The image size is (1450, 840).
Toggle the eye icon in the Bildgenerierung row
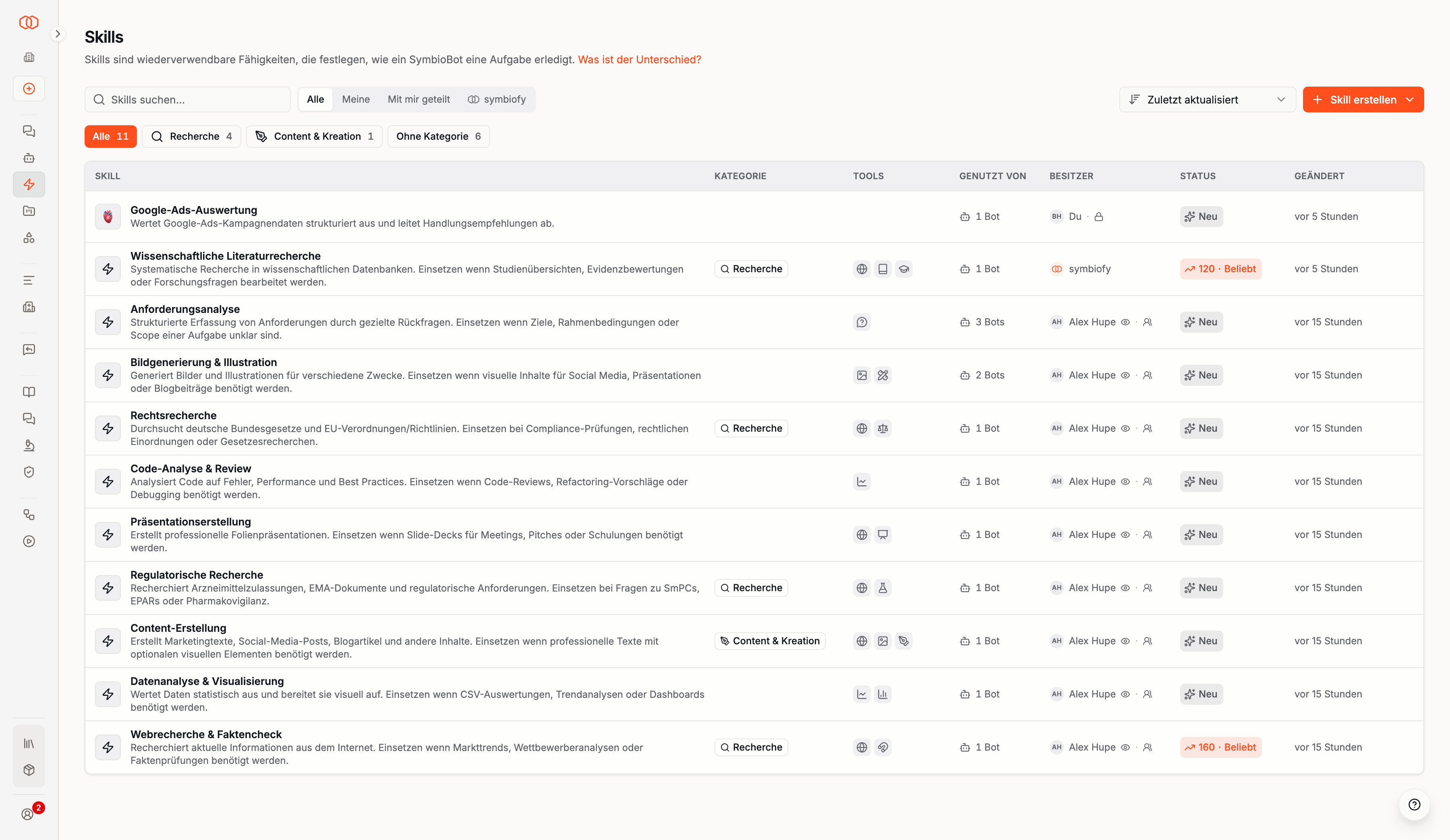(1125, 375)
